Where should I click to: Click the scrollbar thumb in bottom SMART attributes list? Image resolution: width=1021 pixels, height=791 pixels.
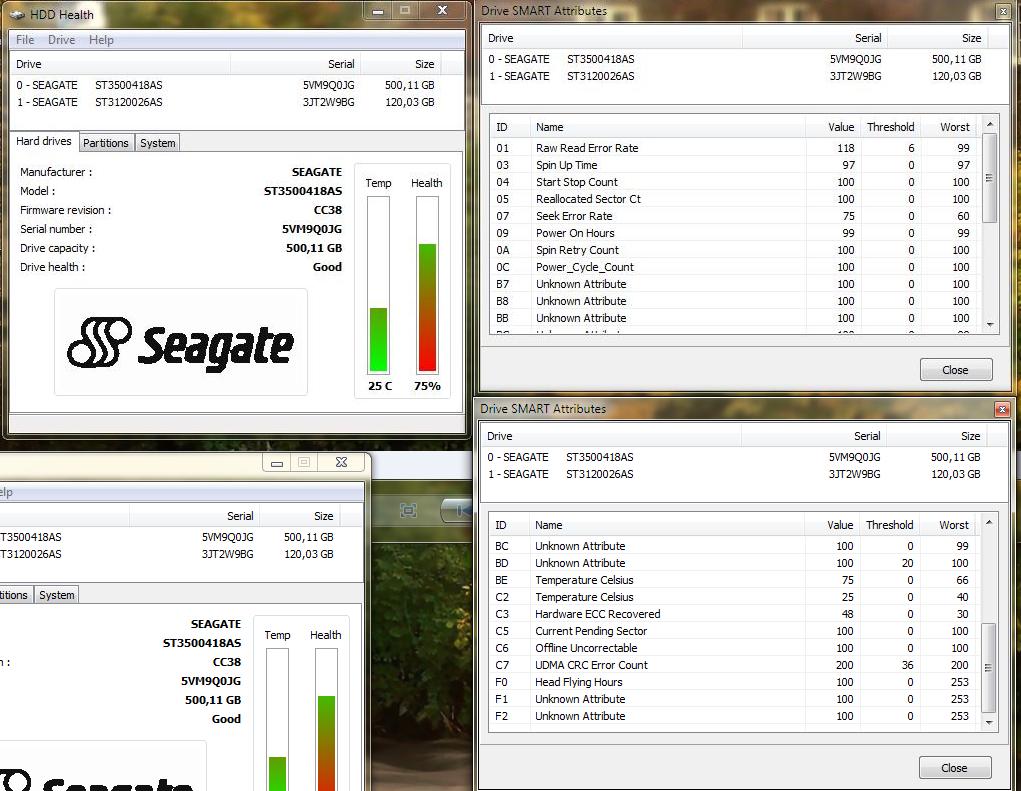[x=988, y=668]
